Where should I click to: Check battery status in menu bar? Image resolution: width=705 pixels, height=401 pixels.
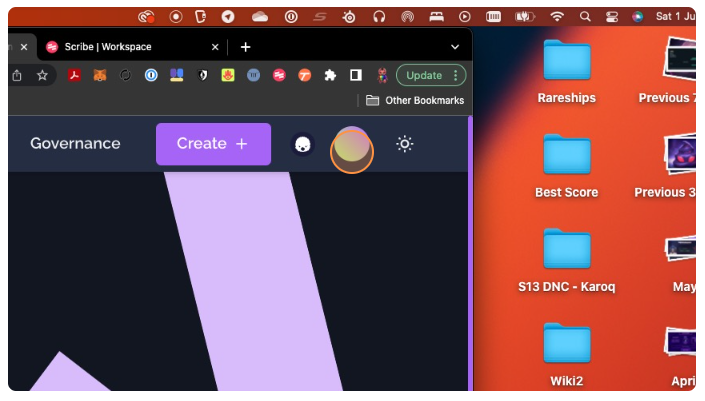tap(525, 17)
